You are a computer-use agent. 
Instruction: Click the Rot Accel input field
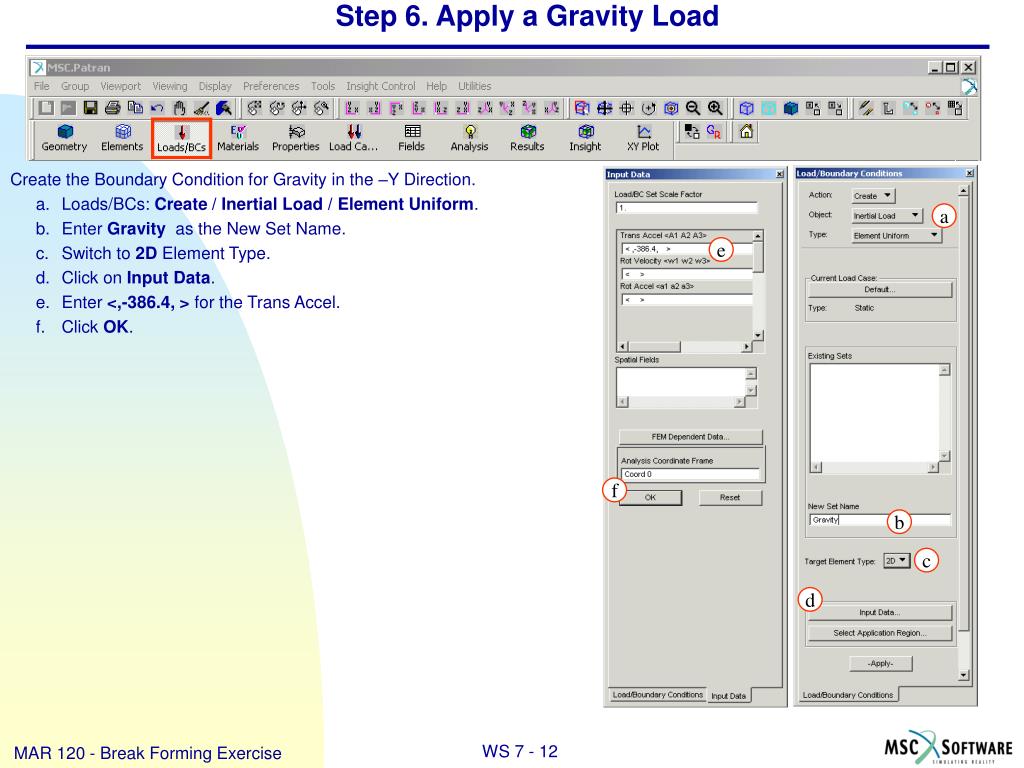pyautogui.click(x=686, y=300)
